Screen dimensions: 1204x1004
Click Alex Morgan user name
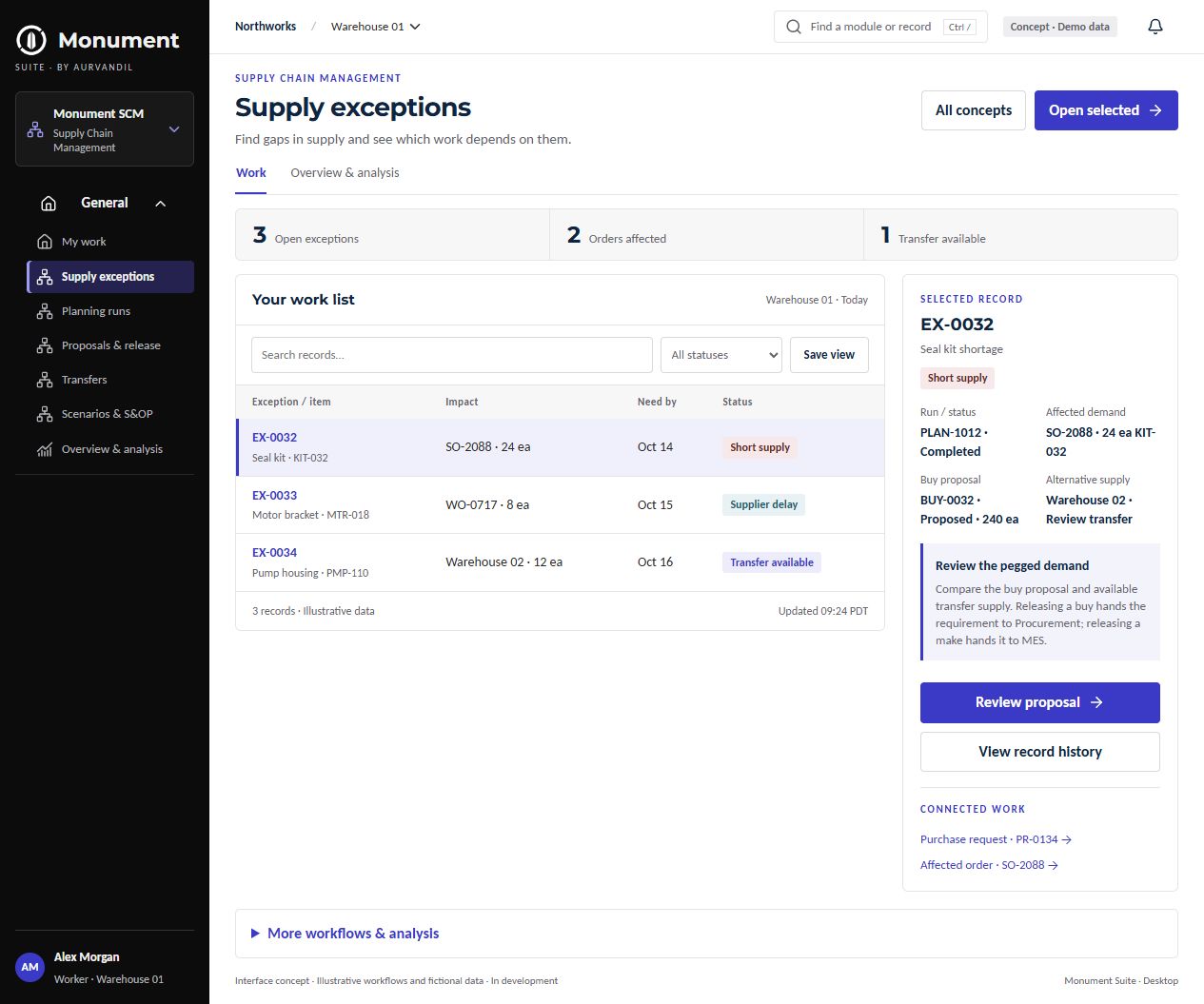pos(87,957)
